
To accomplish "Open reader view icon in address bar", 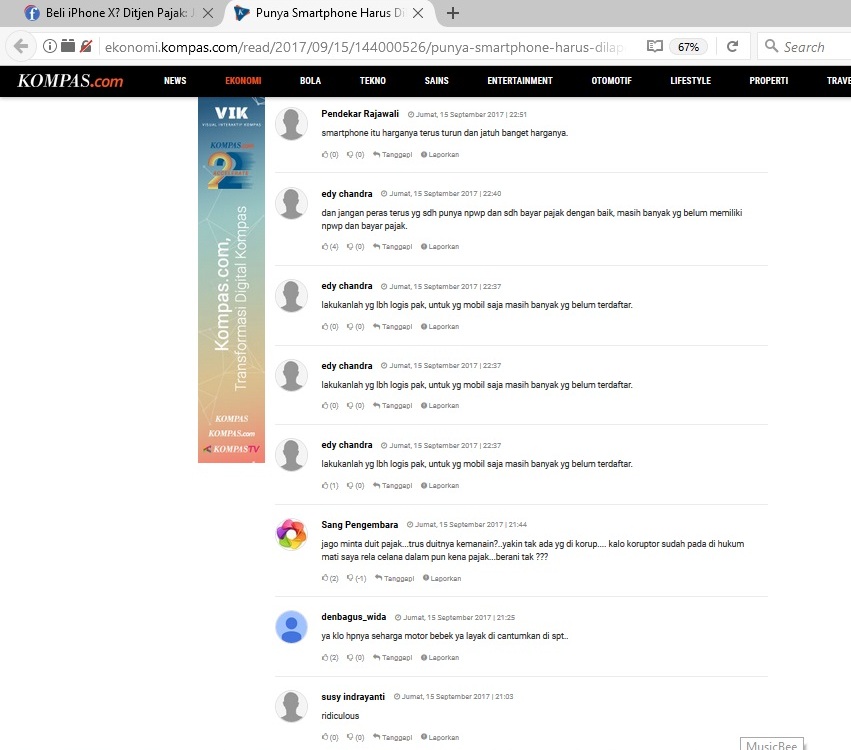I will click(654, 47).
